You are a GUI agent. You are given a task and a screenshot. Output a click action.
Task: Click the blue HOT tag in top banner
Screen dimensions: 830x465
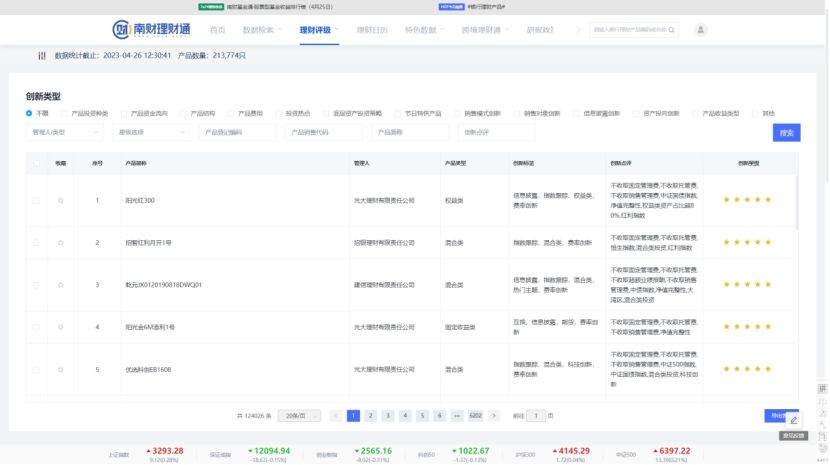pos(452,7)
